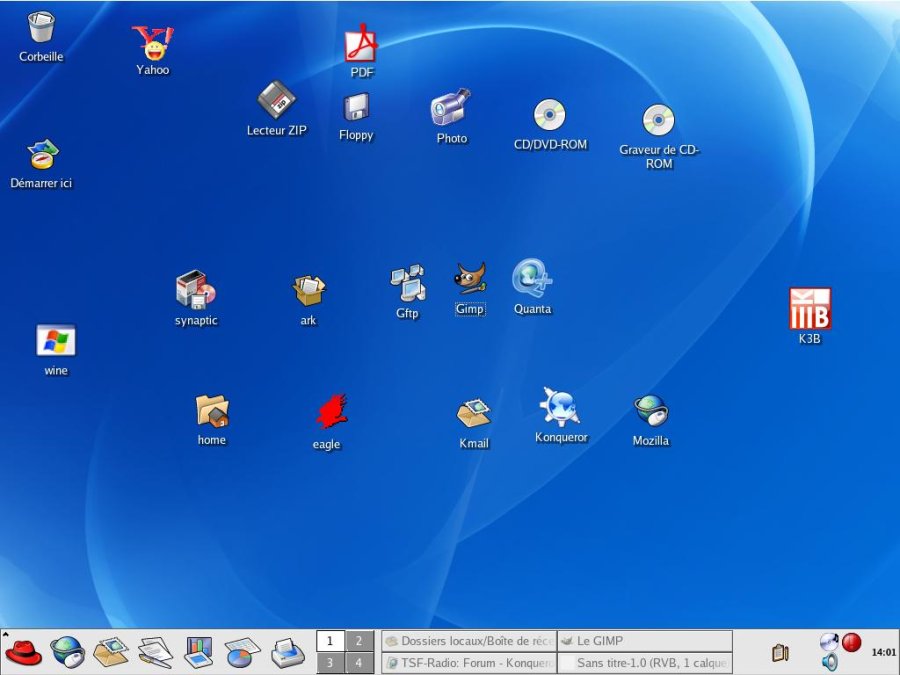The image size is (900, 675).
Task: Click the Gimp desktop icon
Action: 470,280
